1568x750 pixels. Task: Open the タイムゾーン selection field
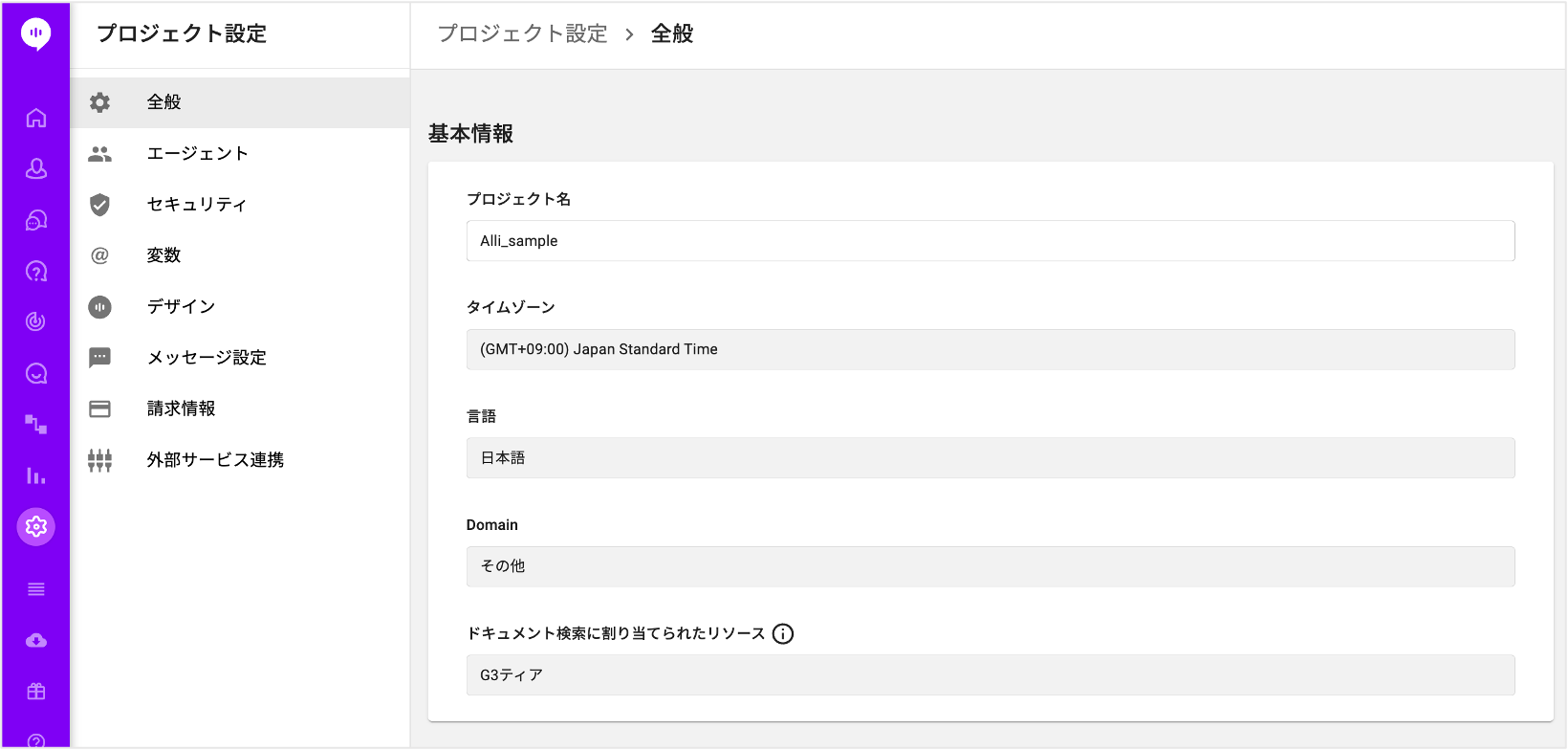pyautogui.click(x=989, y=349)
